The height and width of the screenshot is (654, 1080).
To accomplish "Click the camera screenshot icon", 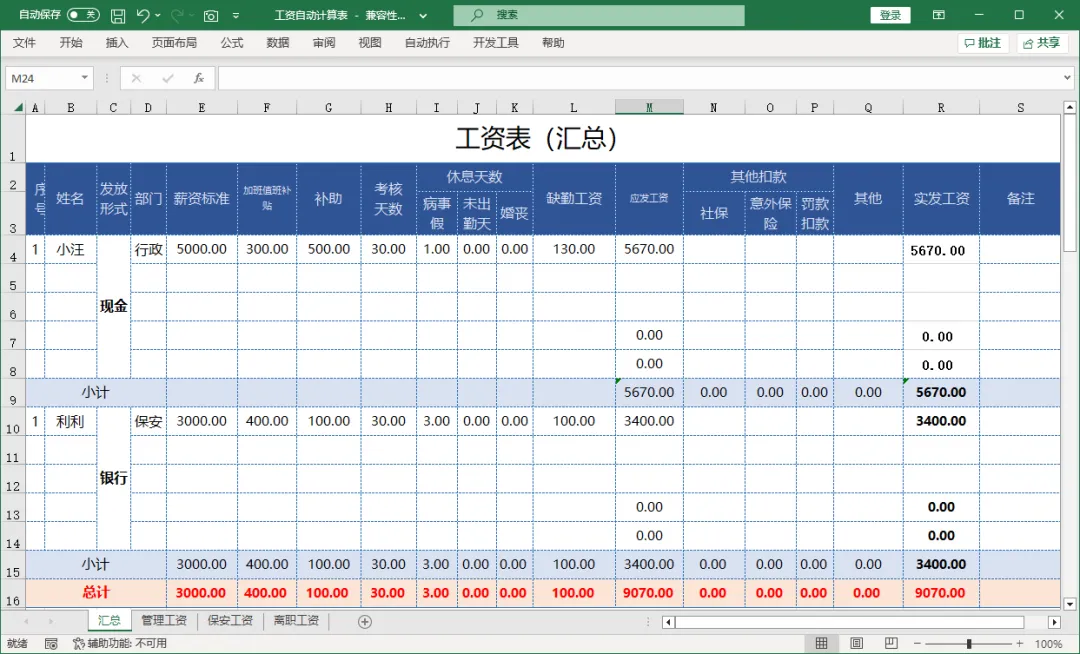I will click(211, 15).
